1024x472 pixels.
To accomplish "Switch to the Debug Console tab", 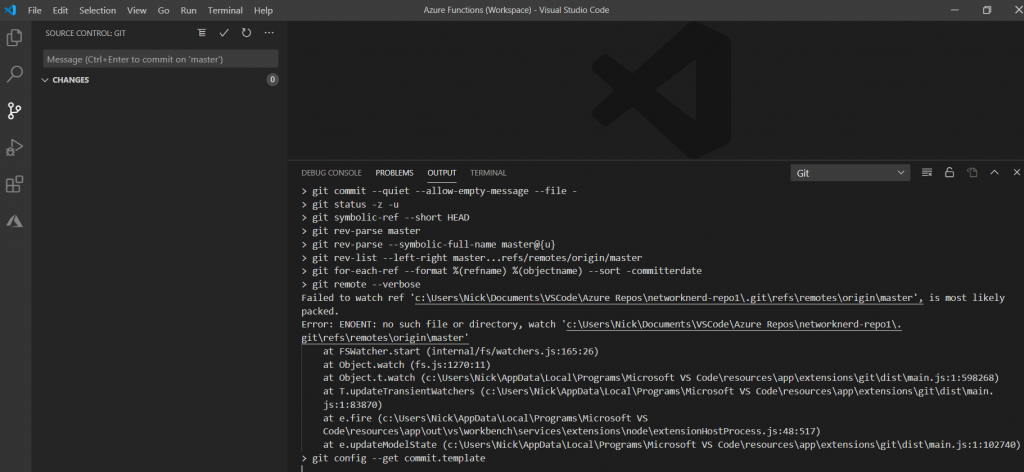I will click(331, 173).
